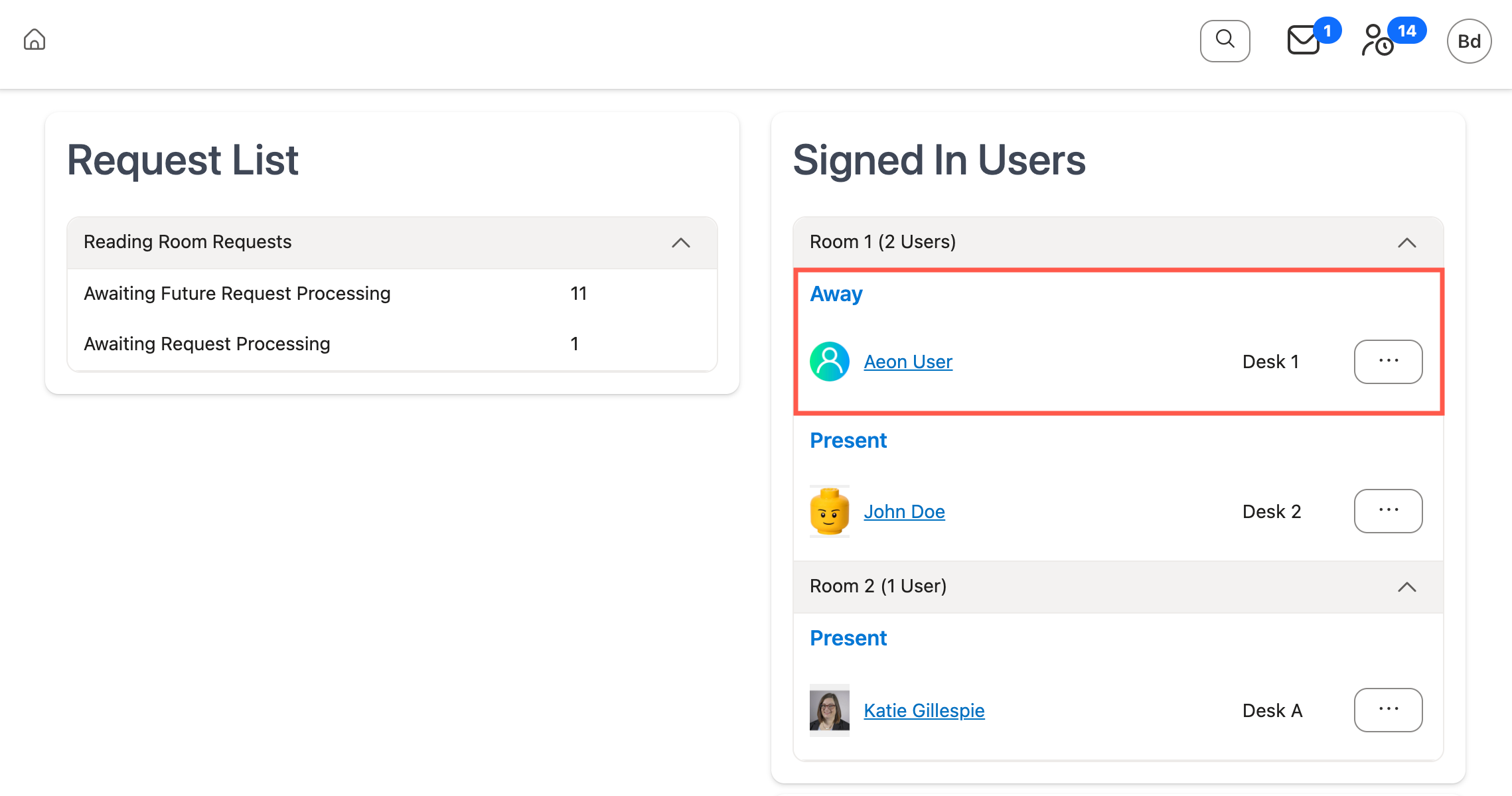Open the messages envelope icon
The image size is (1512, 796).
click(x=1302, y=41)
